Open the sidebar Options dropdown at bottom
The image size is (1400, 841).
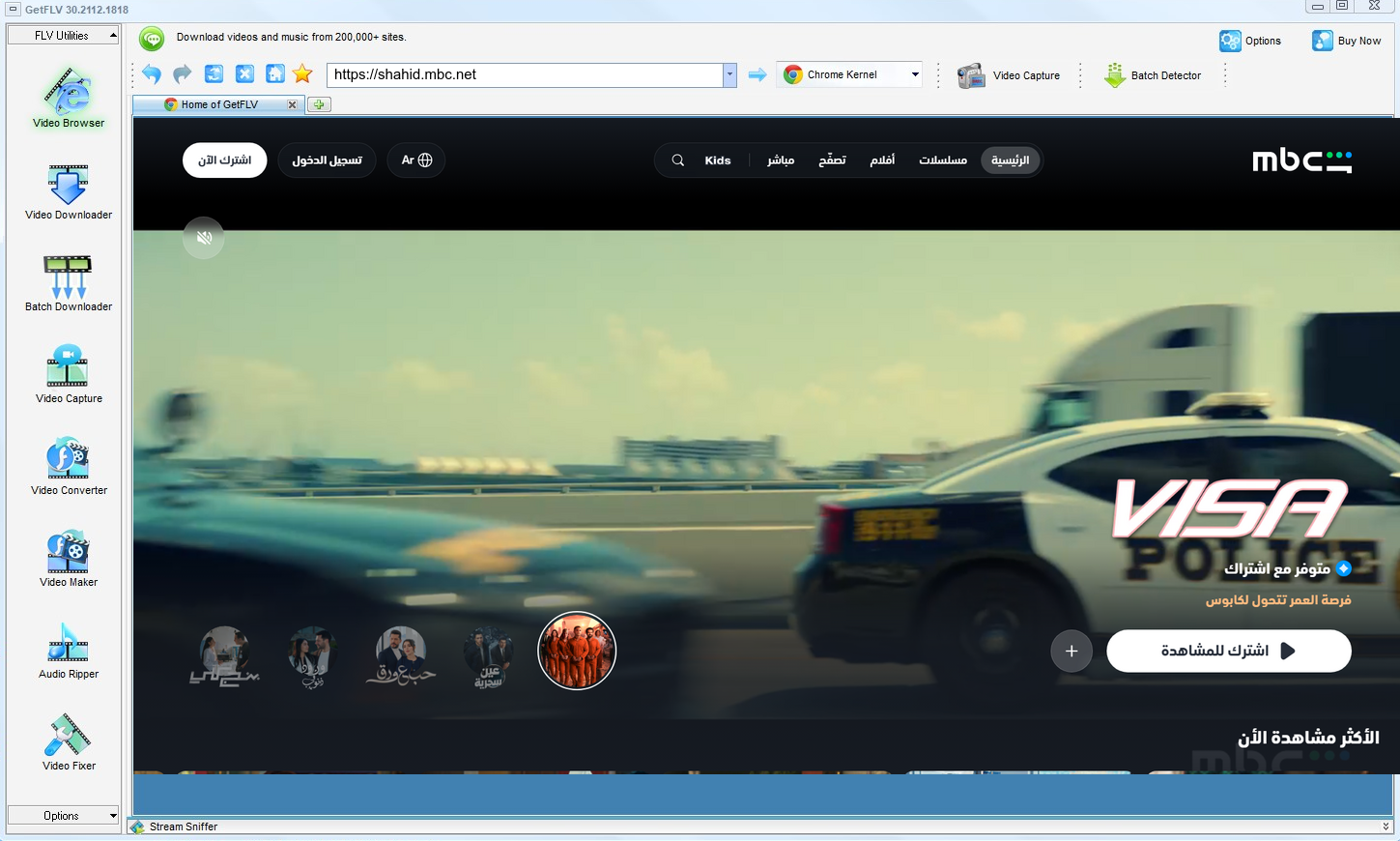click(63, 816)
